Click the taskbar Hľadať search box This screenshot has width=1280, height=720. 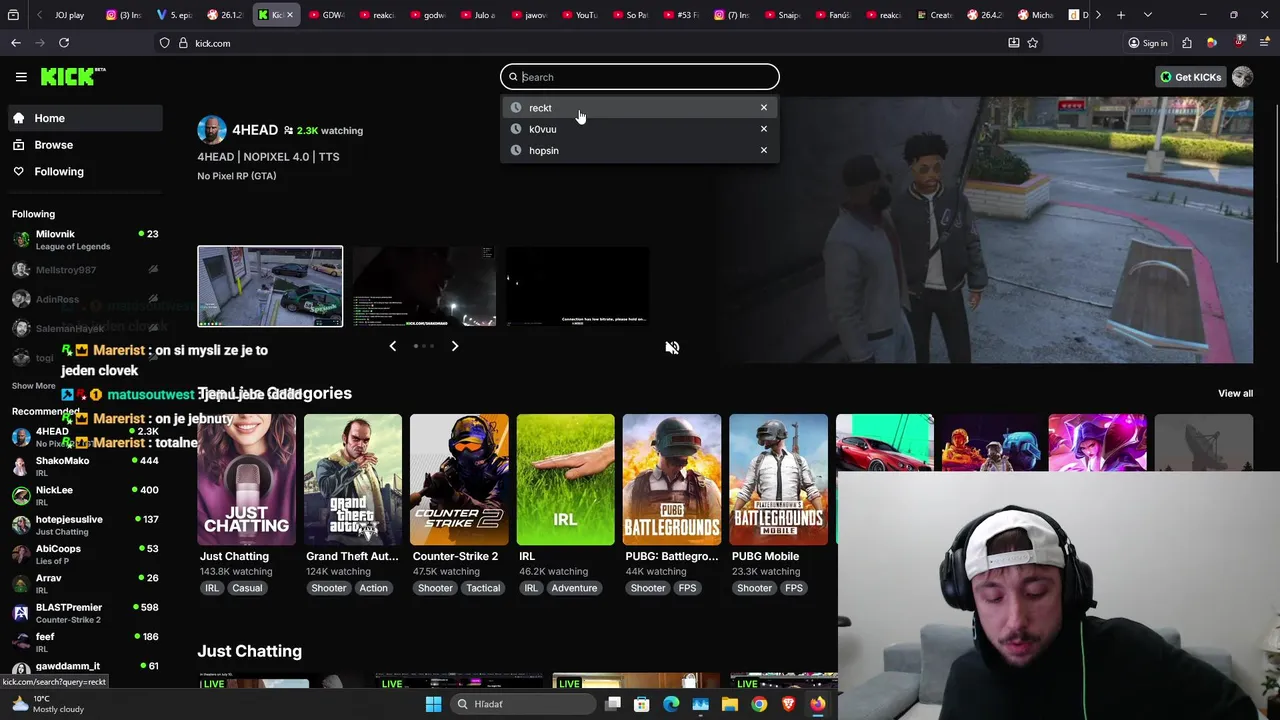(x=521, y=704)
